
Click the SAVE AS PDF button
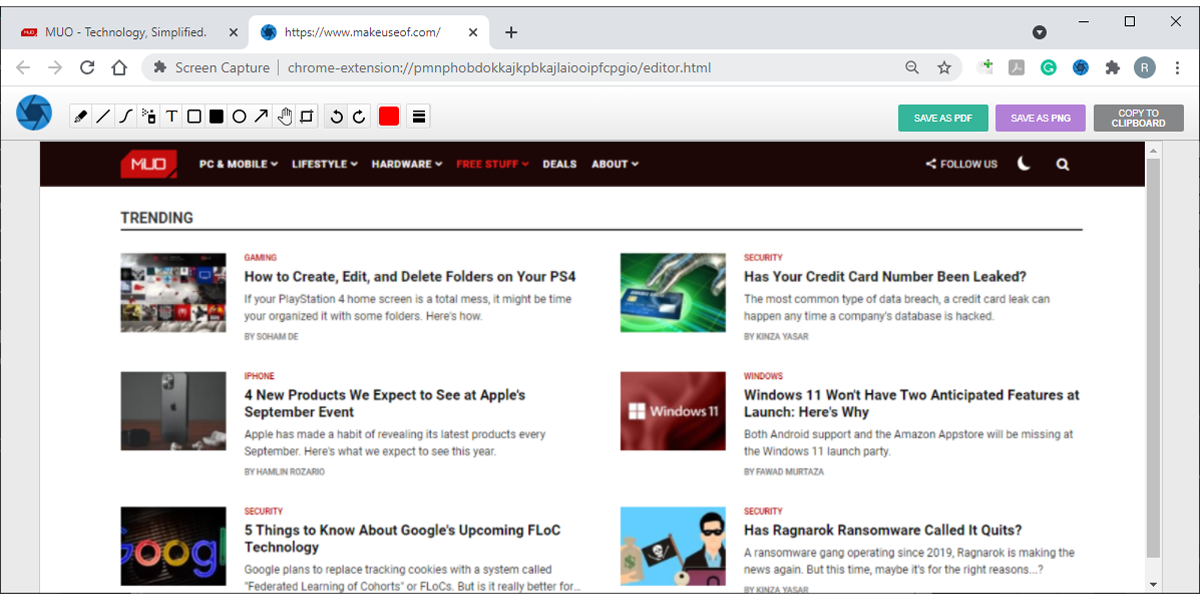942,117
